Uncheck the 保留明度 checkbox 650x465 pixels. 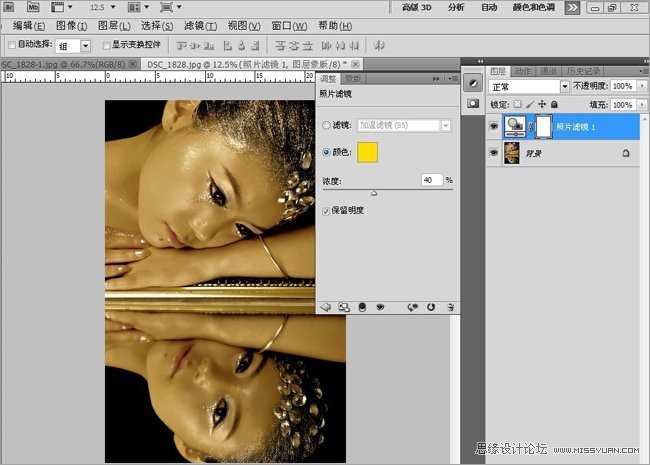[x=327, y=211]
